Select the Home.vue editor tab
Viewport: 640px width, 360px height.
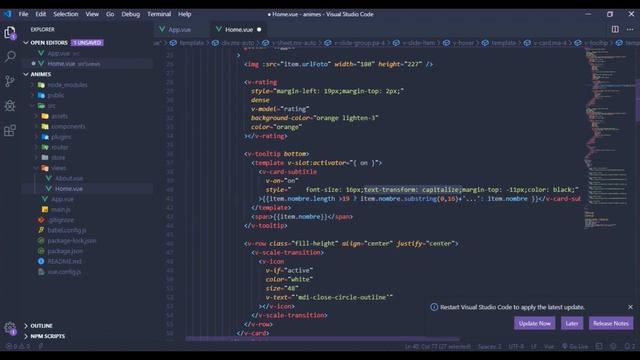point(239,29)
